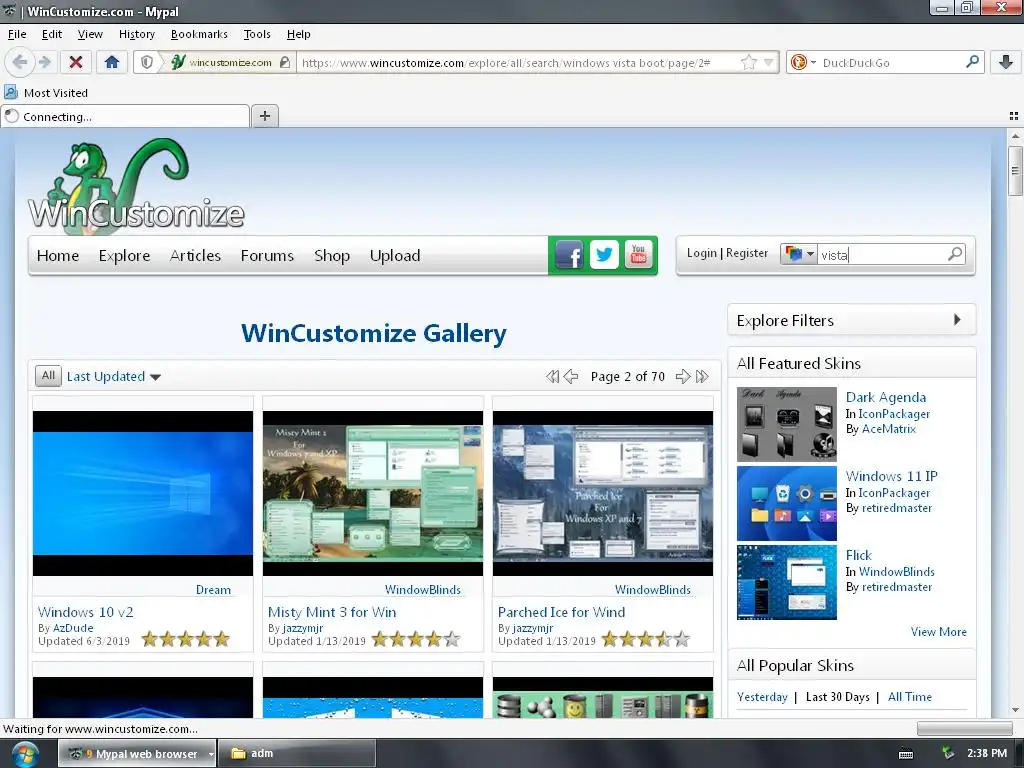The image size is (1024, 768).
Task: Open the Edit menu
Action: point(52,34)
